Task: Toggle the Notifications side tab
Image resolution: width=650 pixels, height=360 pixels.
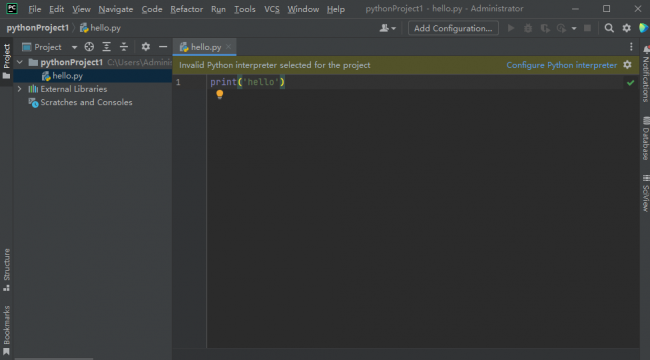Action: coord(645,73)
